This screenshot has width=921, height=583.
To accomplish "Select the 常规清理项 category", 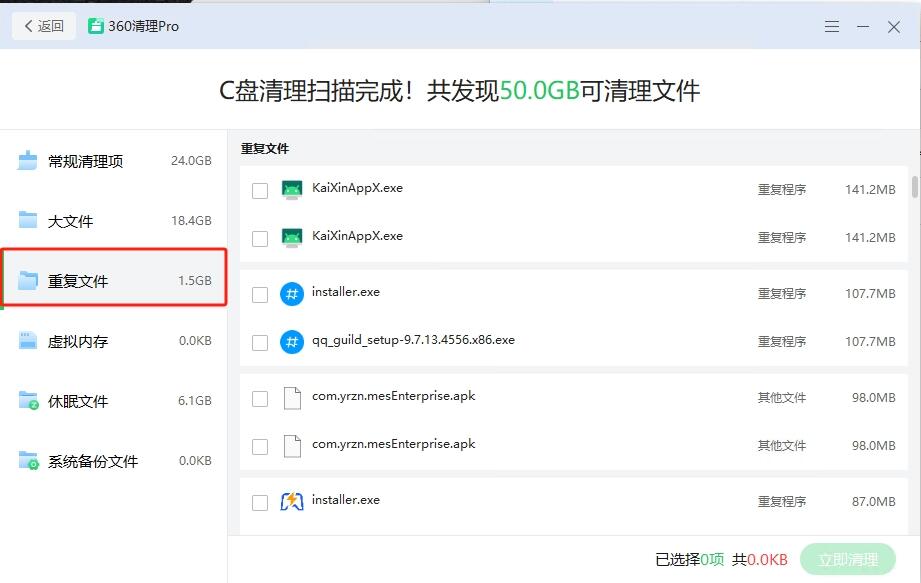I will [114, 161].
